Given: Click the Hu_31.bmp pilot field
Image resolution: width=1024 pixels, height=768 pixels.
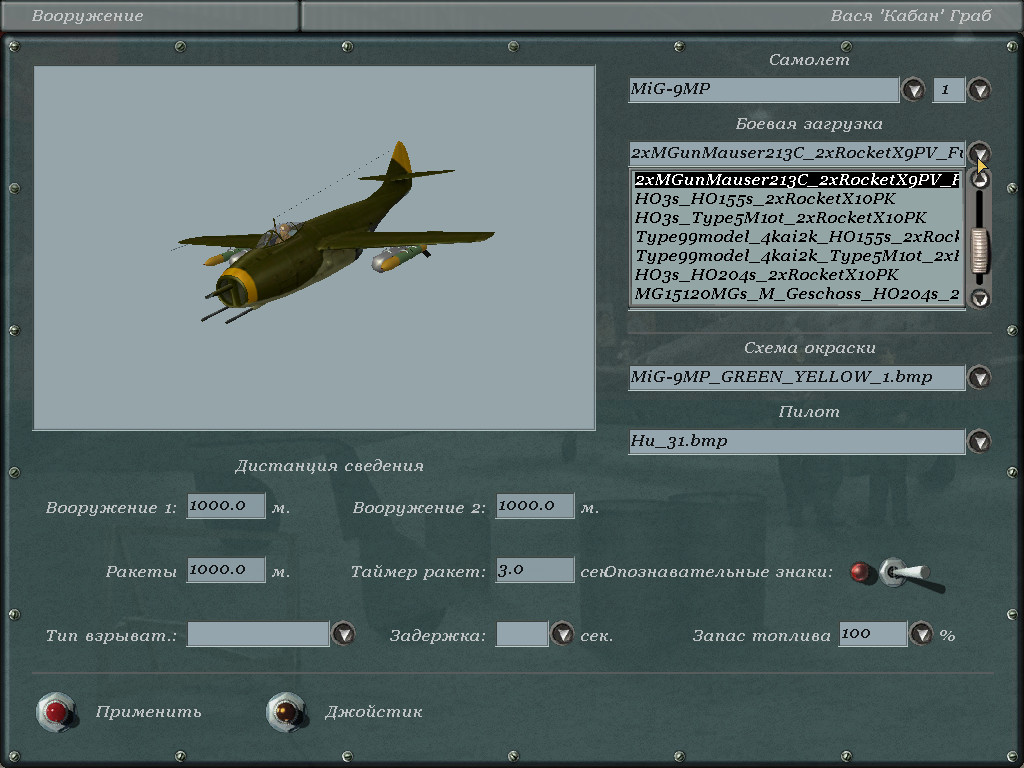Looking at the screenshot, I should coord(797,441).
